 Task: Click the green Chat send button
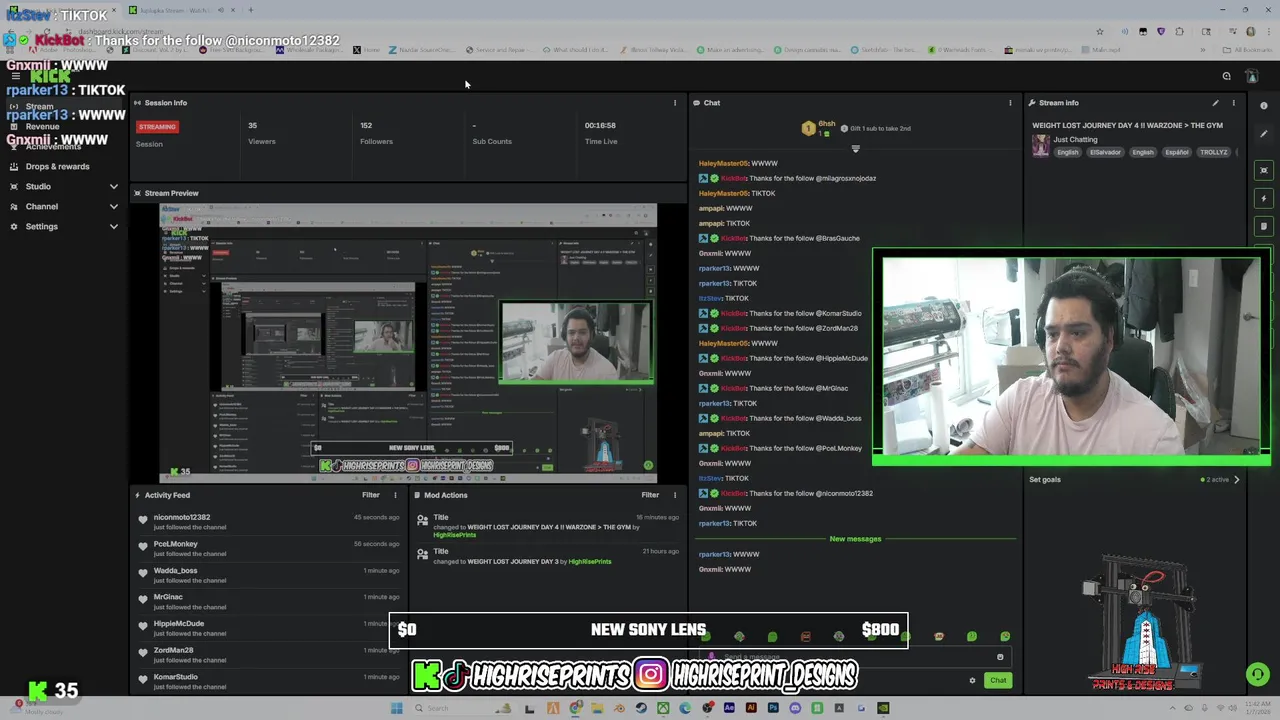click(998, 681)
